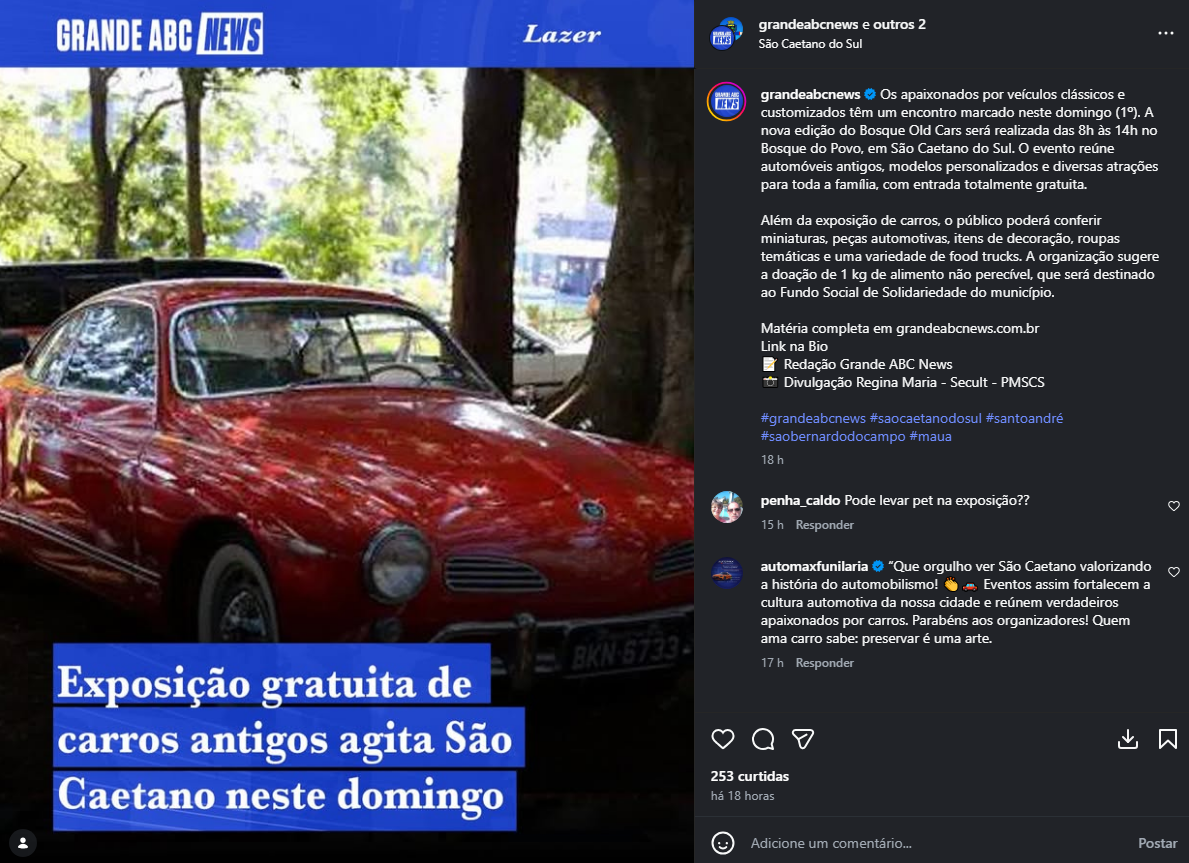Open penha_caldo's profile picture
The height and width of the screenshot is (863, 1189).
(726, 507)
